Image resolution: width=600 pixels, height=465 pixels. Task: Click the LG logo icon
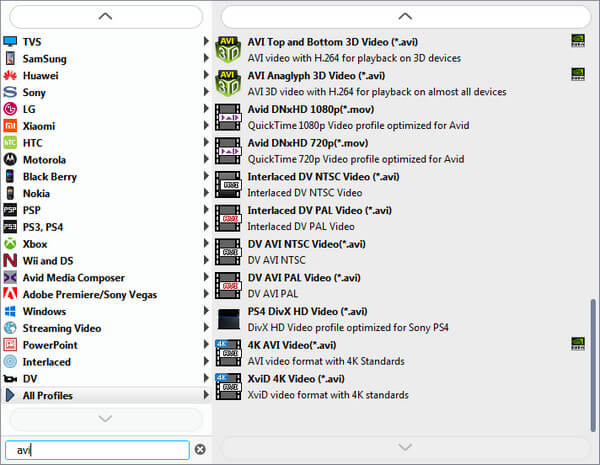click(x=10, y=109)
